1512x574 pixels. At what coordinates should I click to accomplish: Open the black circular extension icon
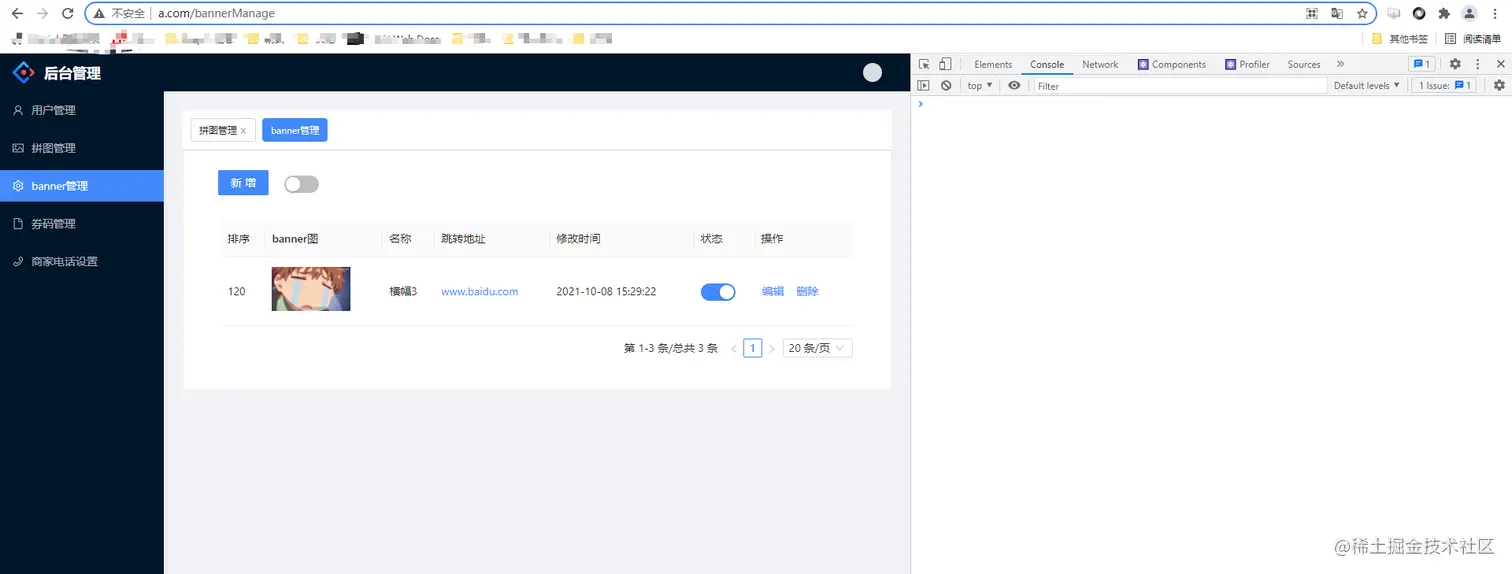tap(1419, 14)
